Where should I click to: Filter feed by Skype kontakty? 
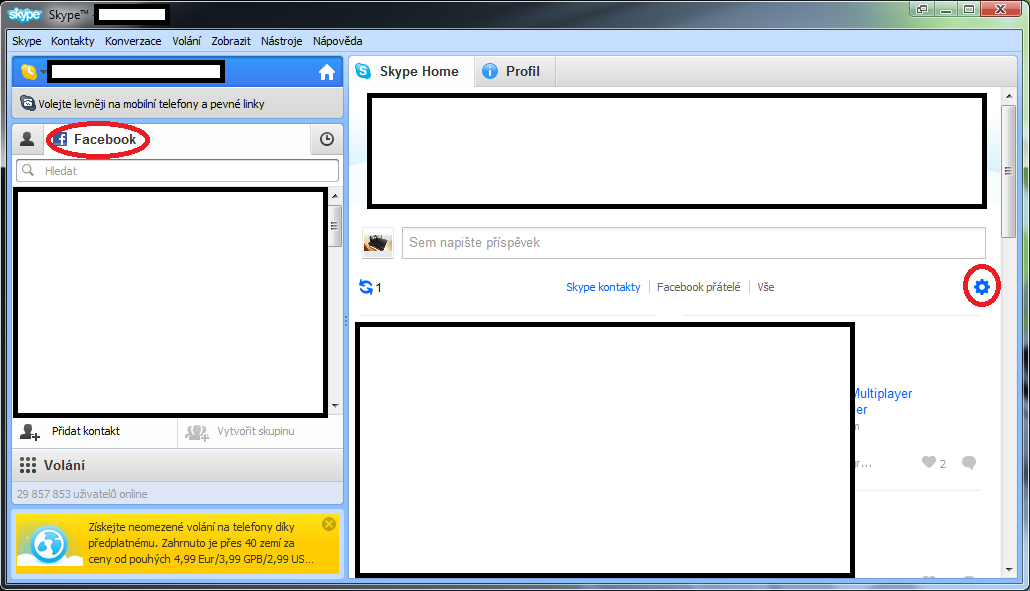(603, 287)
